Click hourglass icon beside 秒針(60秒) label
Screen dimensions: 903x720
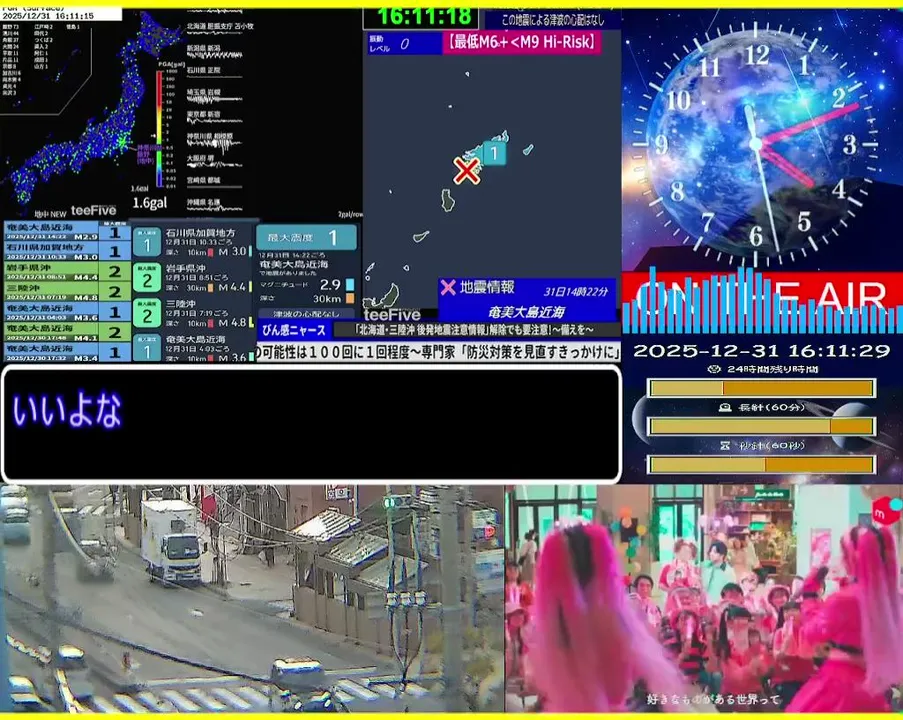click(x=725, y=445)
